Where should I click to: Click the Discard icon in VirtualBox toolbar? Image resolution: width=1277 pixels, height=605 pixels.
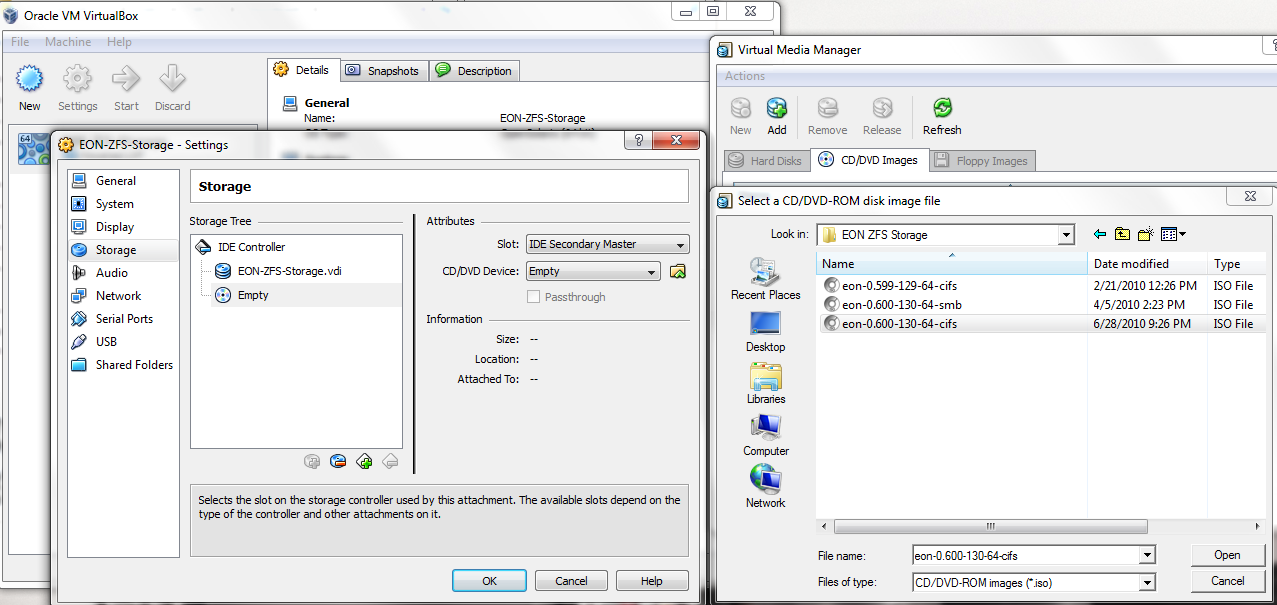tap(172, 79)
